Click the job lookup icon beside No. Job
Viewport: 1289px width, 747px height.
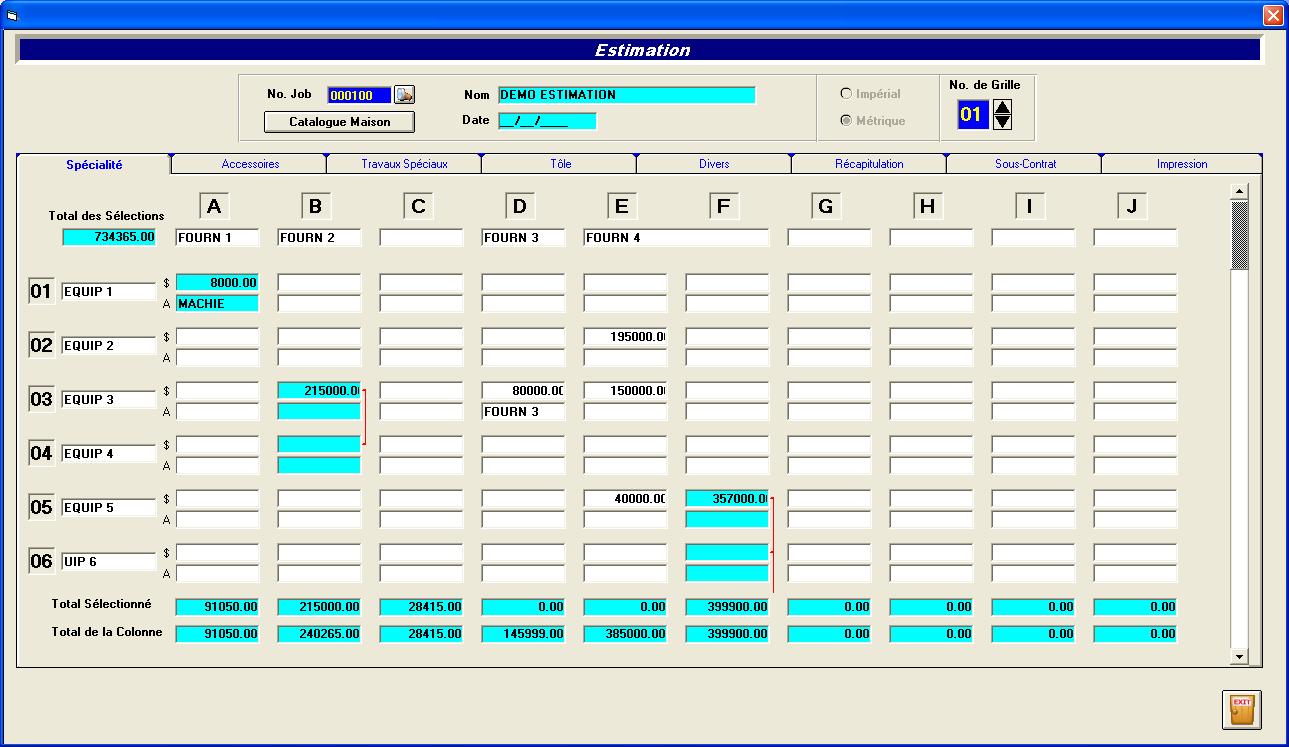(x=404, y=95)
